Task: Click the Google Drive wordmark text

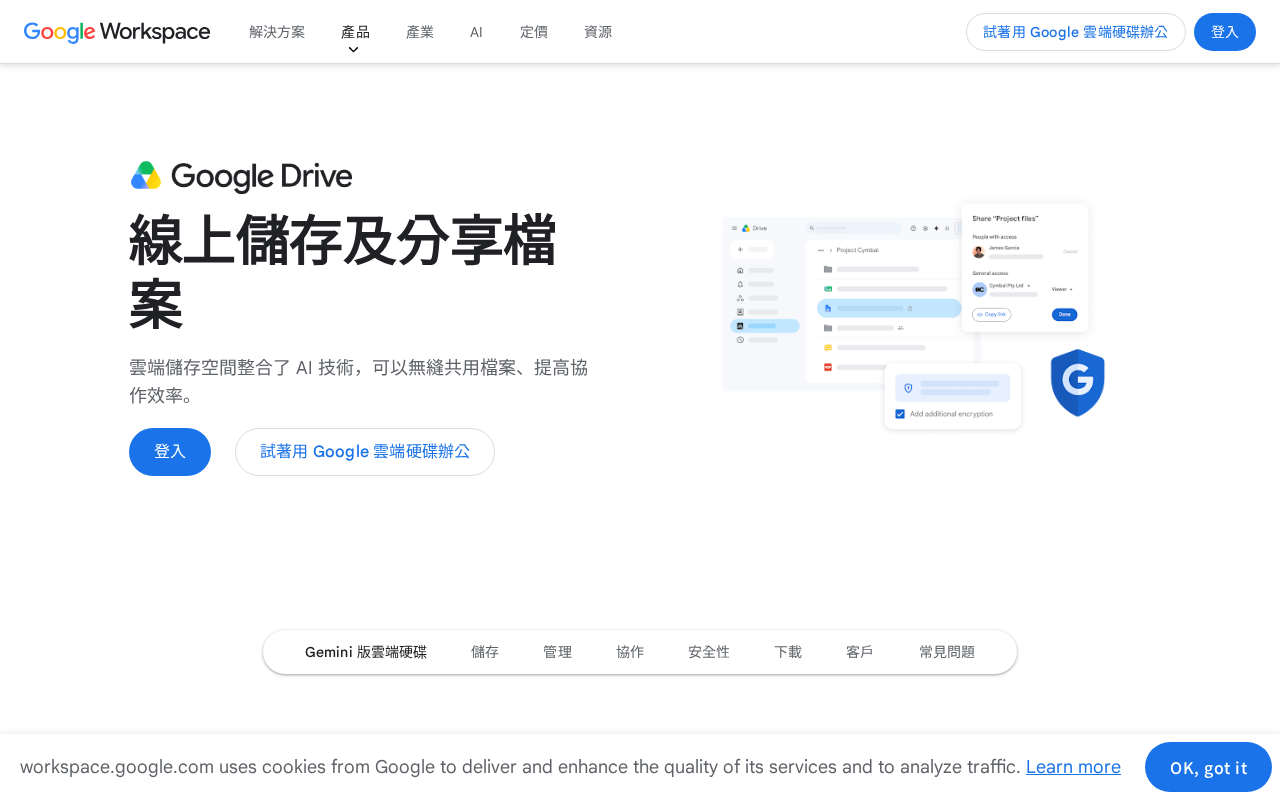Action: [262, 177]
